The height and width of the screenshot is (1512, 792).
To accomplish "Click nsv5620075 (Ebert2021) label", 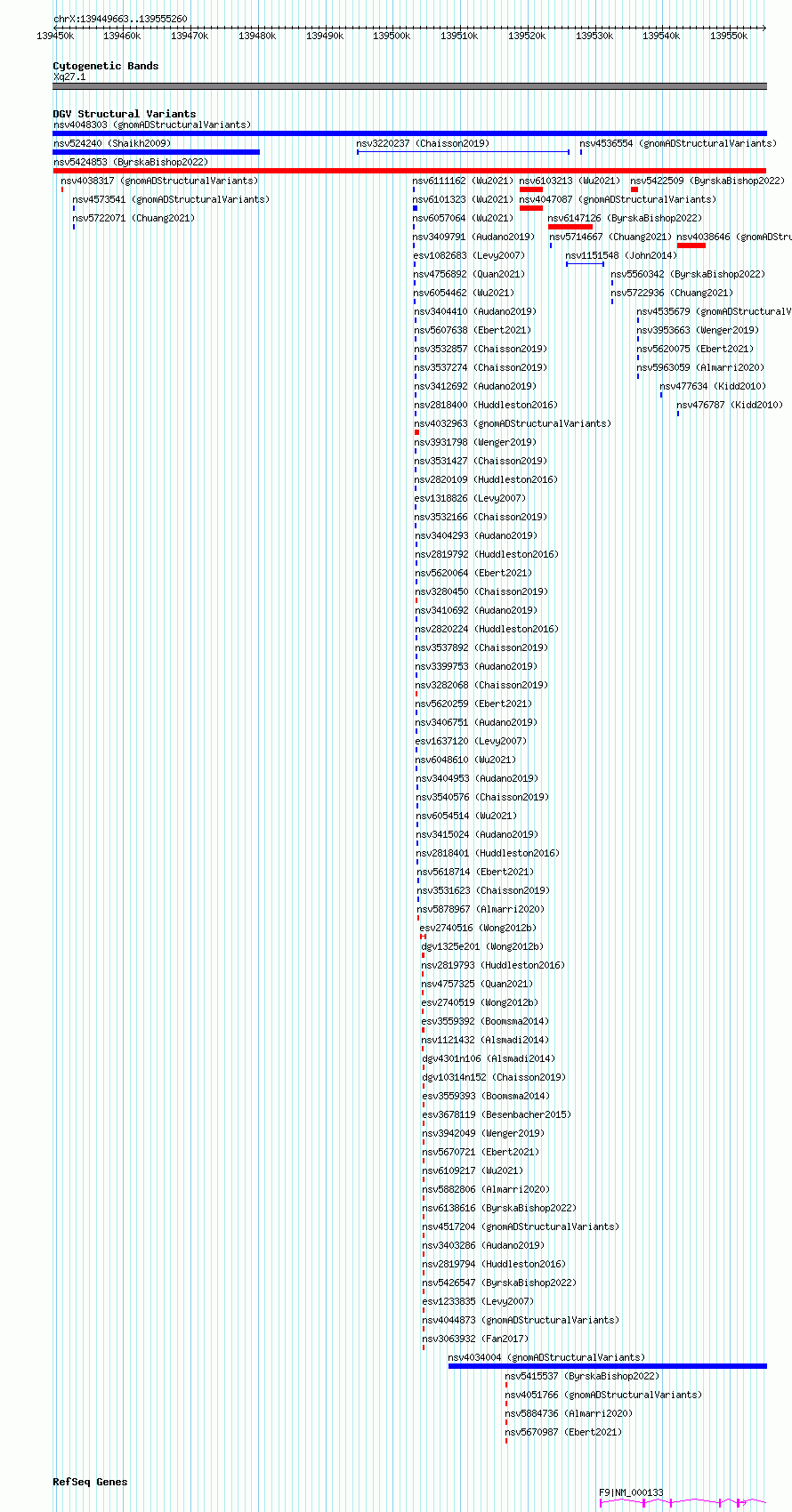I will pos(695,349).
